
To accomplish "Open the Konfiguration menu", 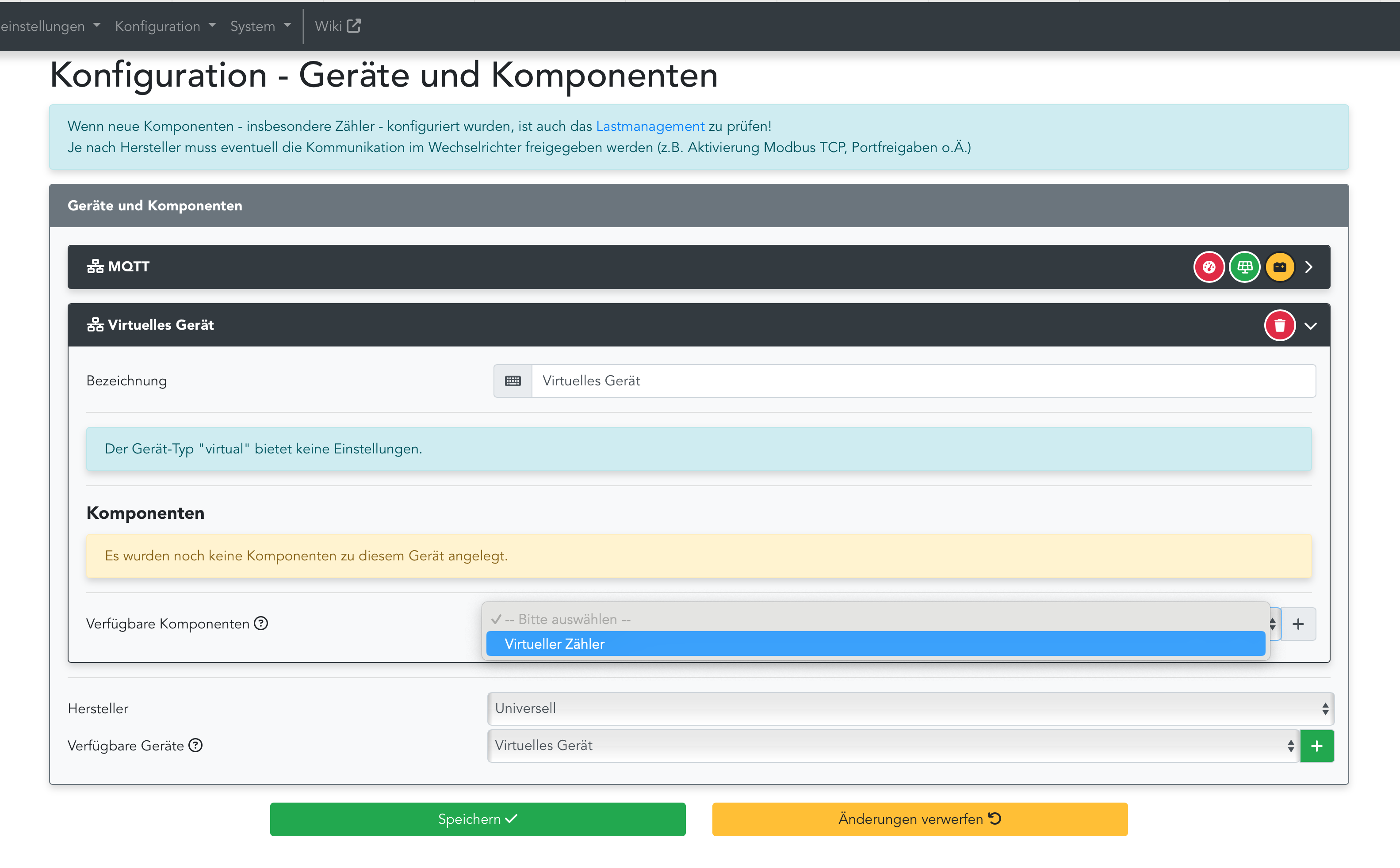I will coord(165,26).
